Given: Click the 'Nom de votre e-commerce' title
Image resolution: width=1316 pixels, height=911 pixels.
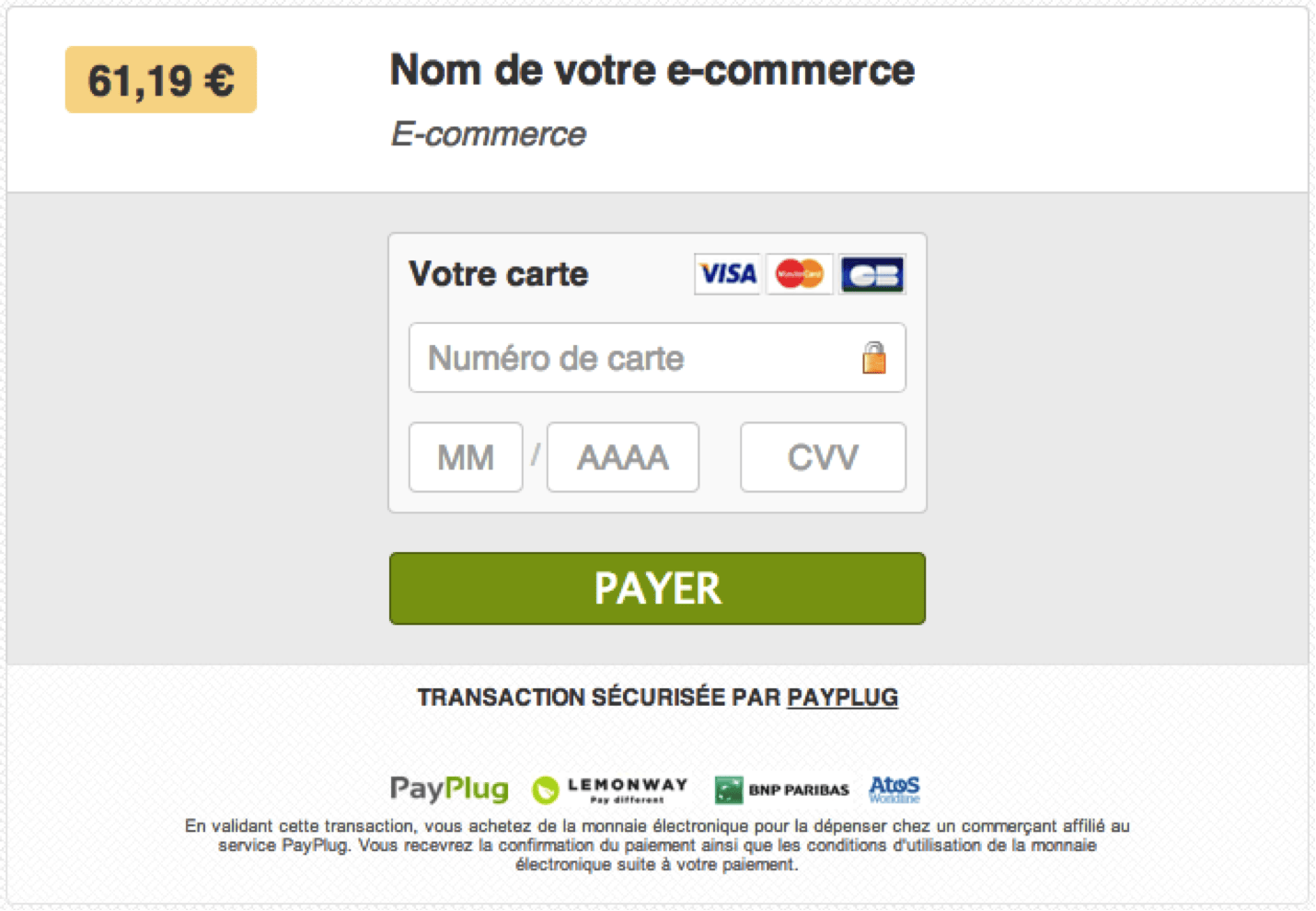Looking at the screenshot, I should tap(652, 69).
